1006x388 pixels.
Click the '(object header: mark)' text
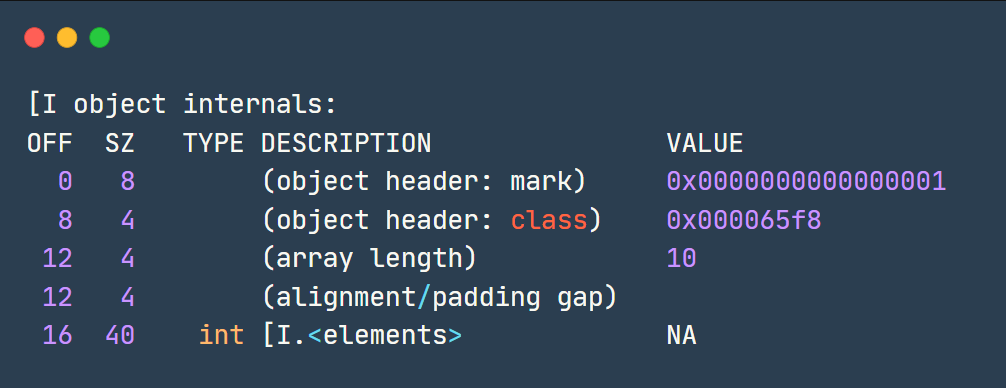pyautogui.click(x=424, y=181)
